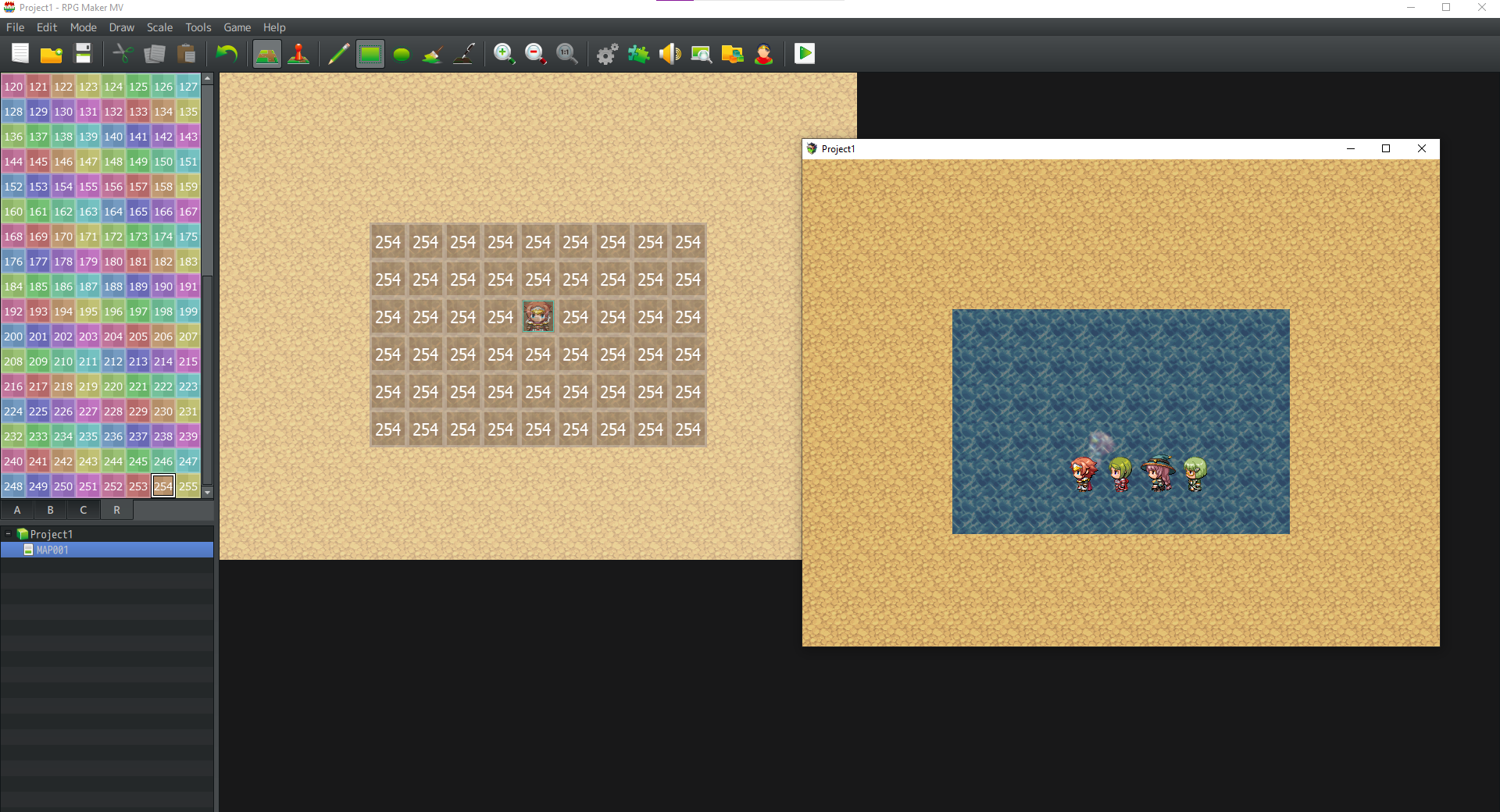Image resolution: width=1500 pixels, height=812 pixels.
Task: Click the Cut scissors icon
Action: [123, 54]
